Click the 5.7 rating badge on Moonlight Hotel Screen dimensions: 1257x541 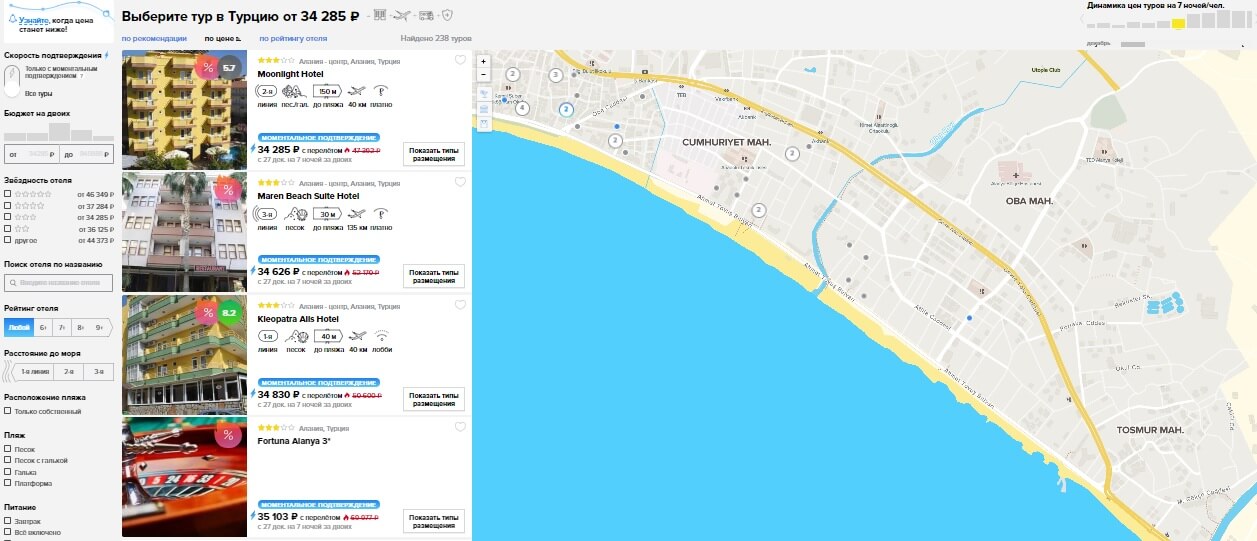(x=230, y=68)
